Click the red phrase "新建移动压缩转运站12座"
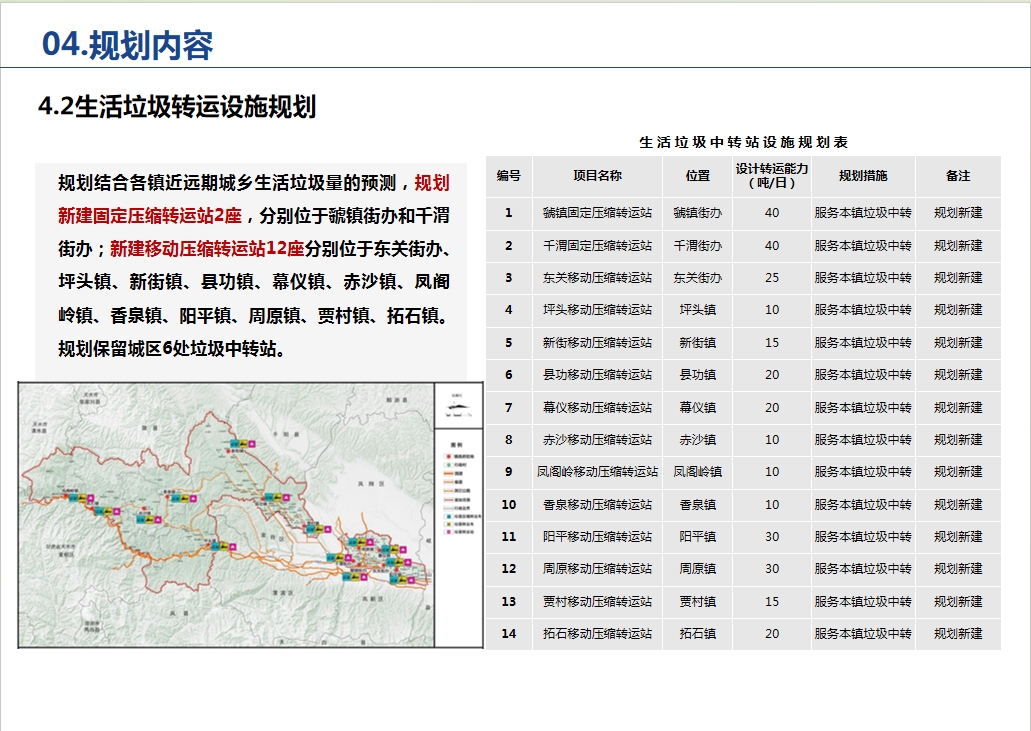Screen dimensions: 1031x731 [x=207, y=249]
